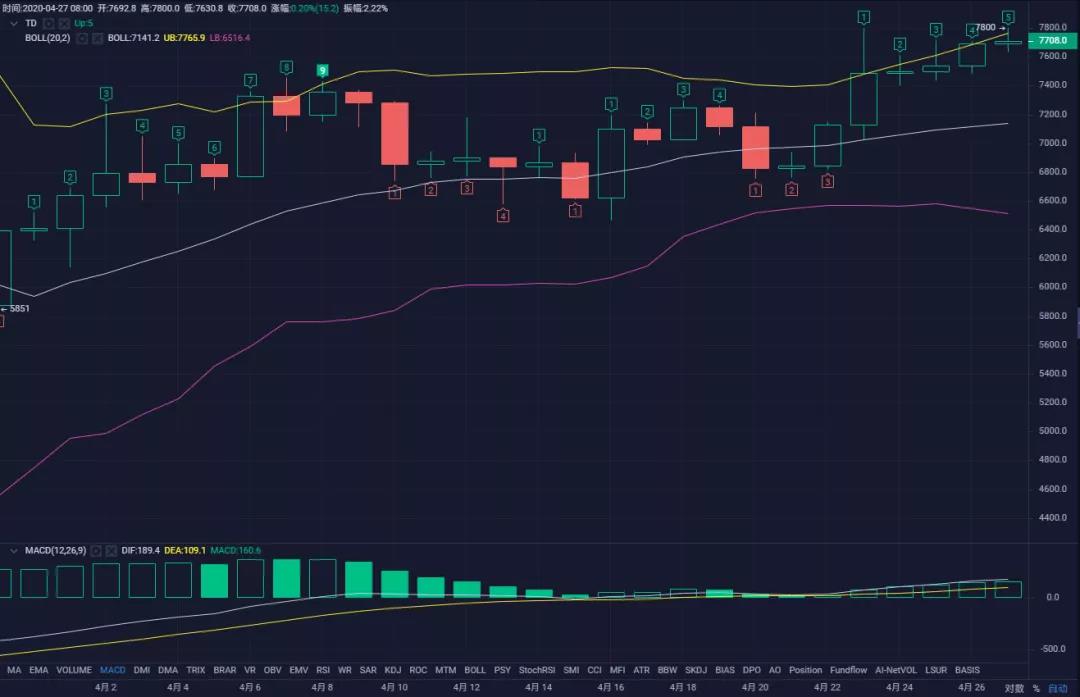
Task: Click the UB:7765.9 upper band value
Action: [184, 38]
